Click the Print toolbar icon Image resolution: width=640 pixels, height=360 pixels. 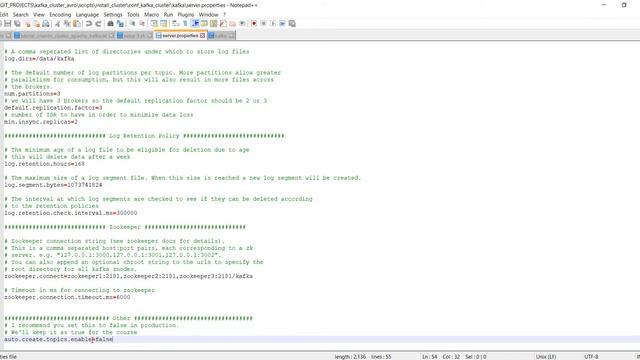[46, 24]
